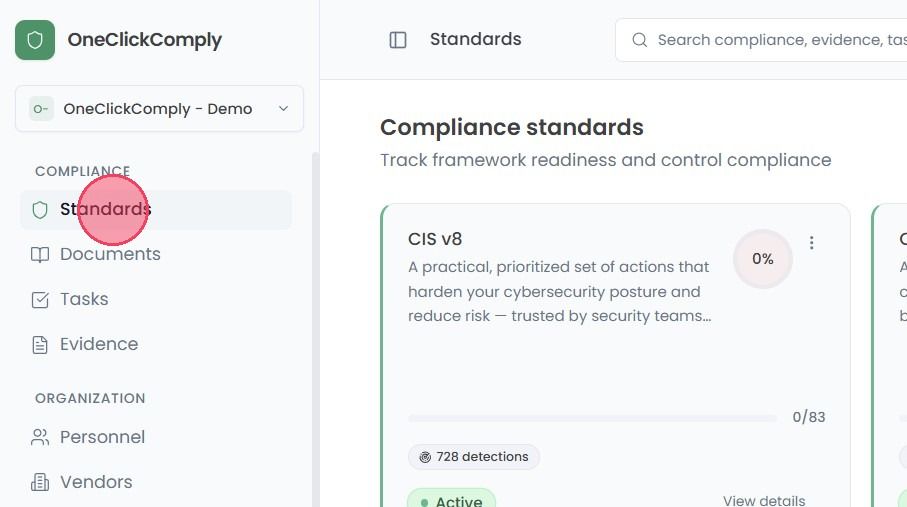
Task: Open Personnel in the sidebar
Action: click(102, 437)
